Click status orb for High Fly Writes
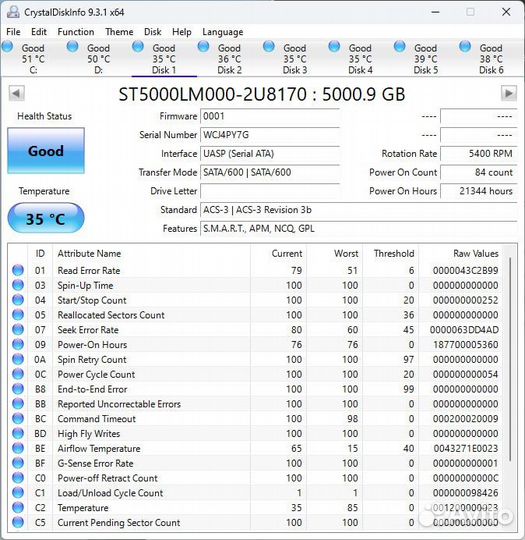The width and height of the screenshot is (525, 540). [x=18, y=433]
